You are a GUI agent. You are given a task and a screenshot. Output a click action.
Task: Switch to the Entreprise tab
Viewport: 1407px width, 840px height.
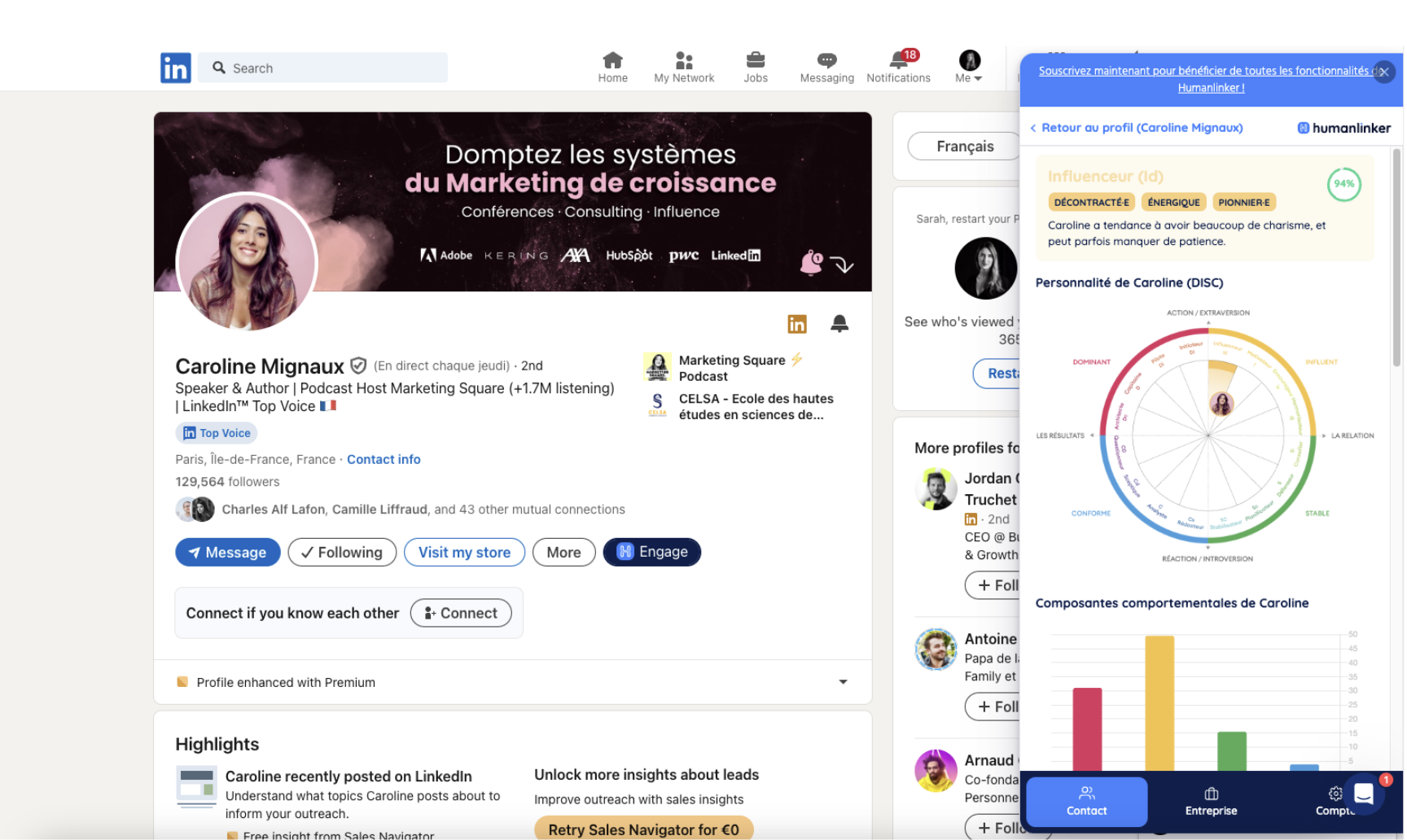tap(1211, 801)
